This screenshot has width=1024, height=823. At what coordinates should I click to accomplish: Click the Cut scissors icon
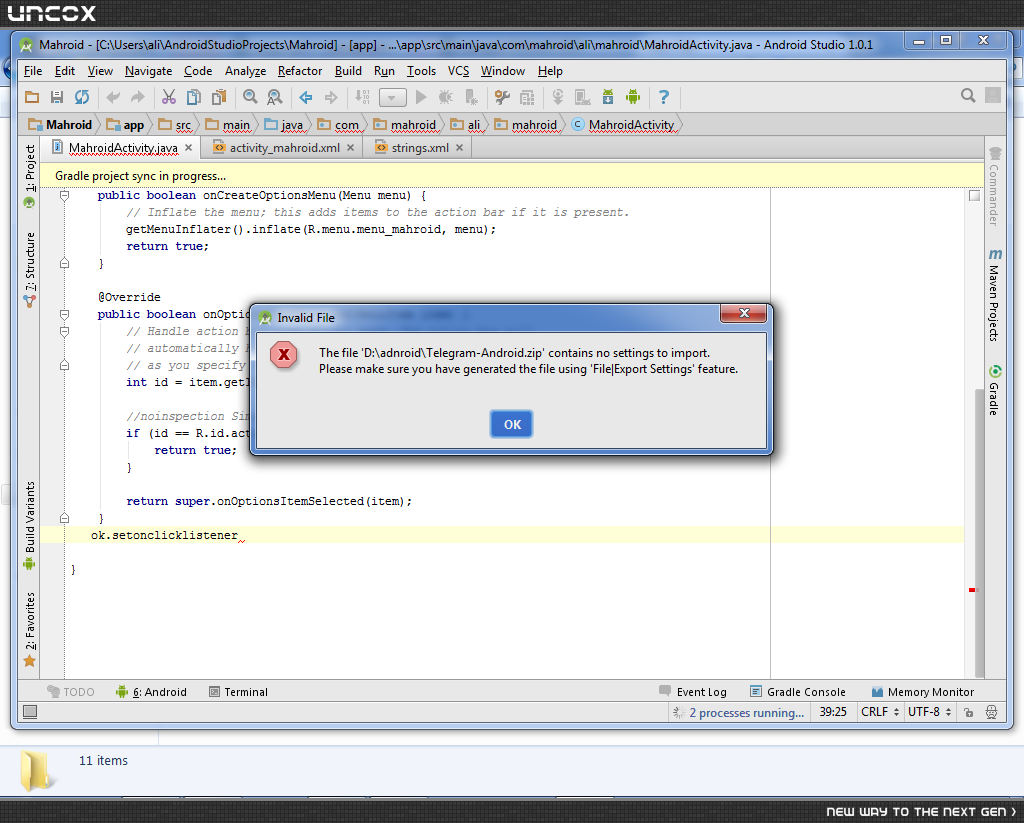pyautogui.click(x=168, y=97)
